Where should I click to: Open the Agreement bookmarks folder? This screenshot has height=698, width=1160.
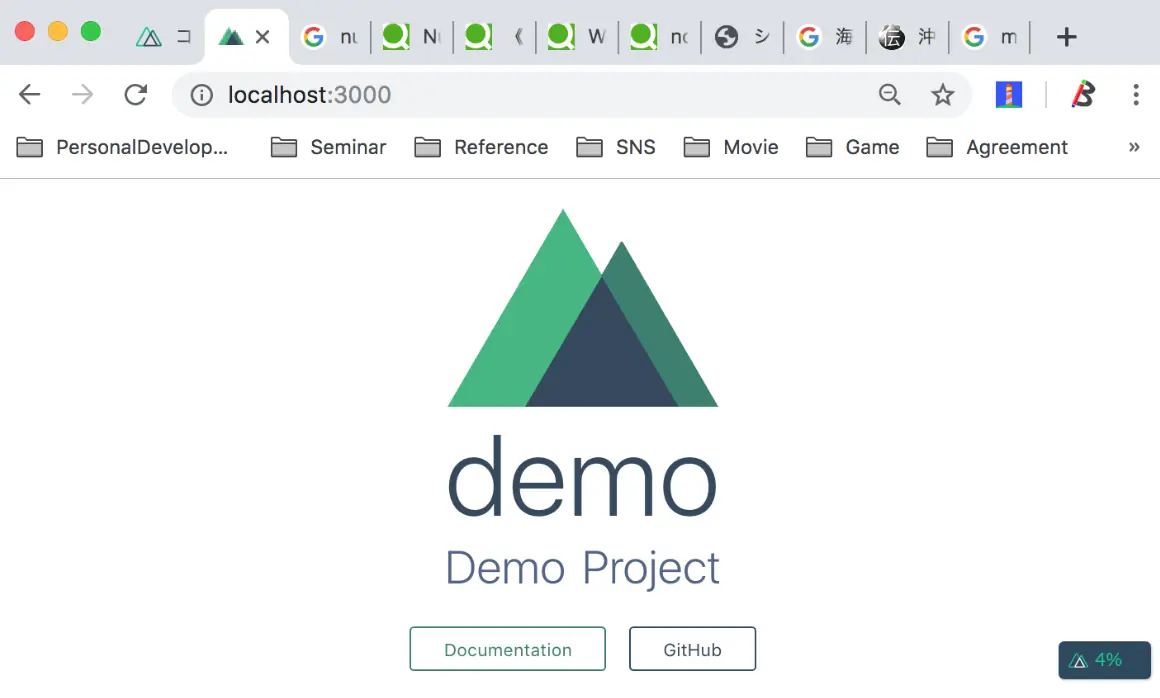point(997,147)
